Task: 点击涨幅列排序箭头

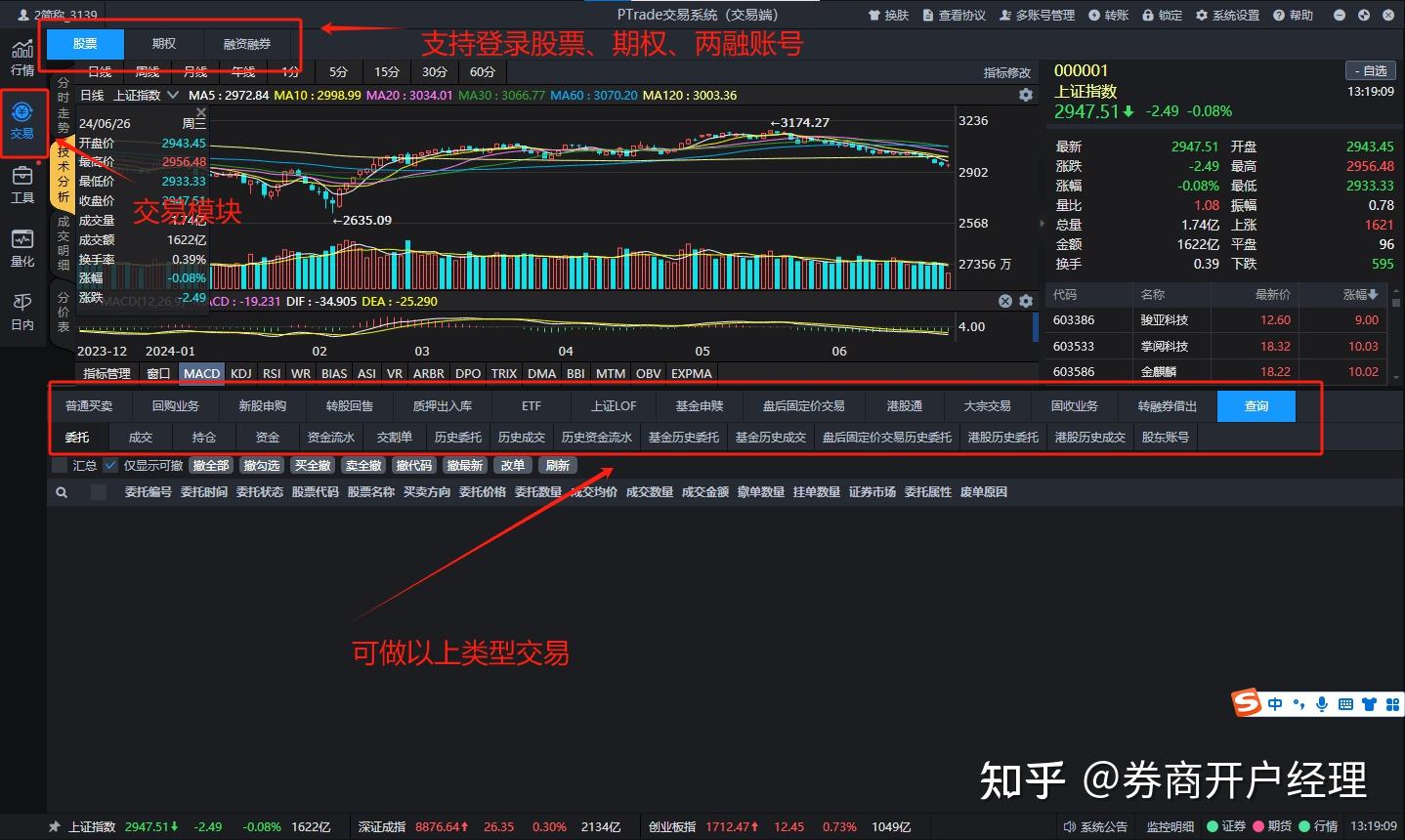Action: [1373, 294]
